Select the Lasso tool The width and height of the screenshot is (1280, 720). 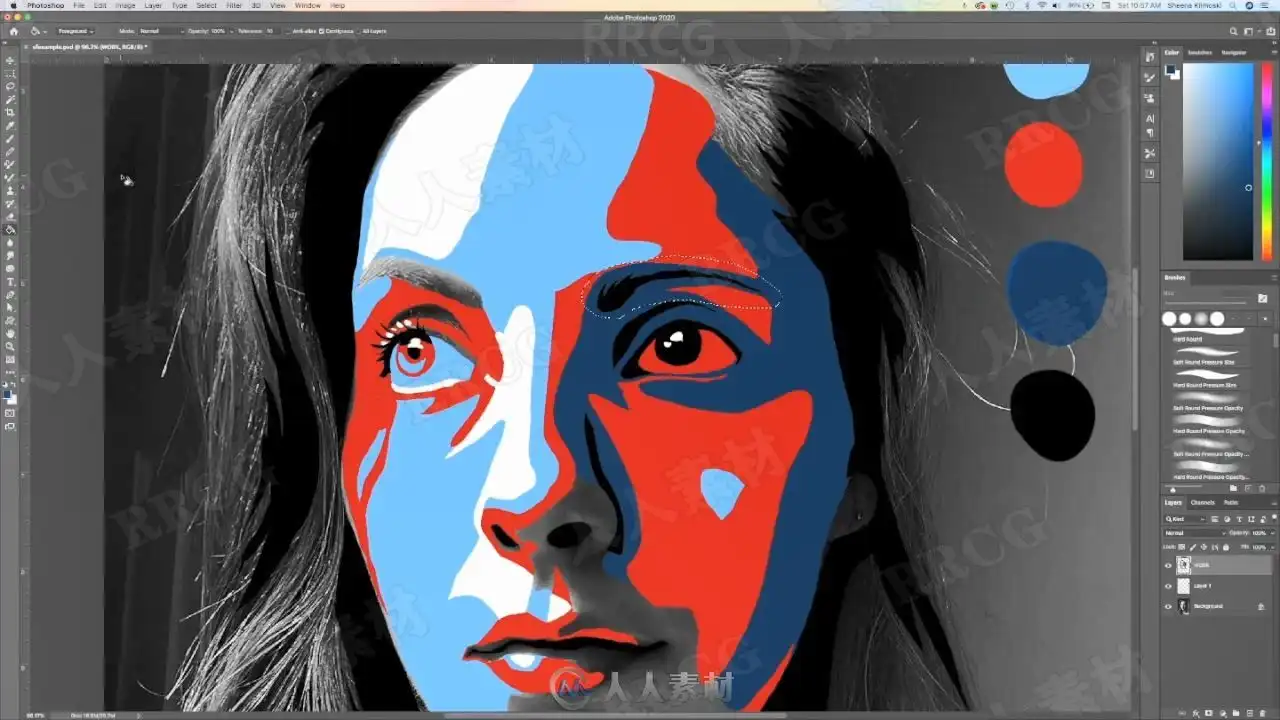coord(10,87)
